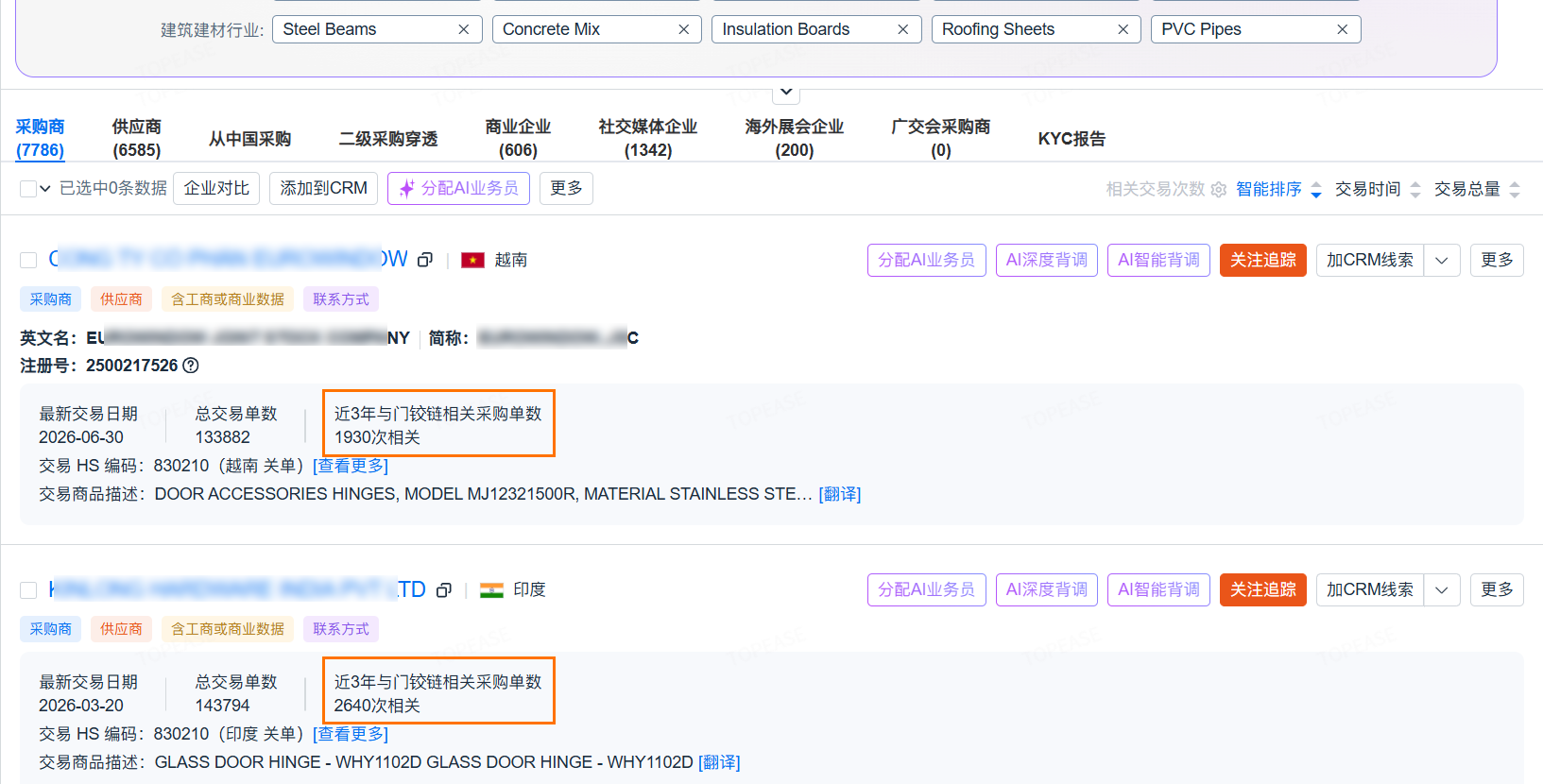Select the Vietnam company checkbox

coord(28,260)
